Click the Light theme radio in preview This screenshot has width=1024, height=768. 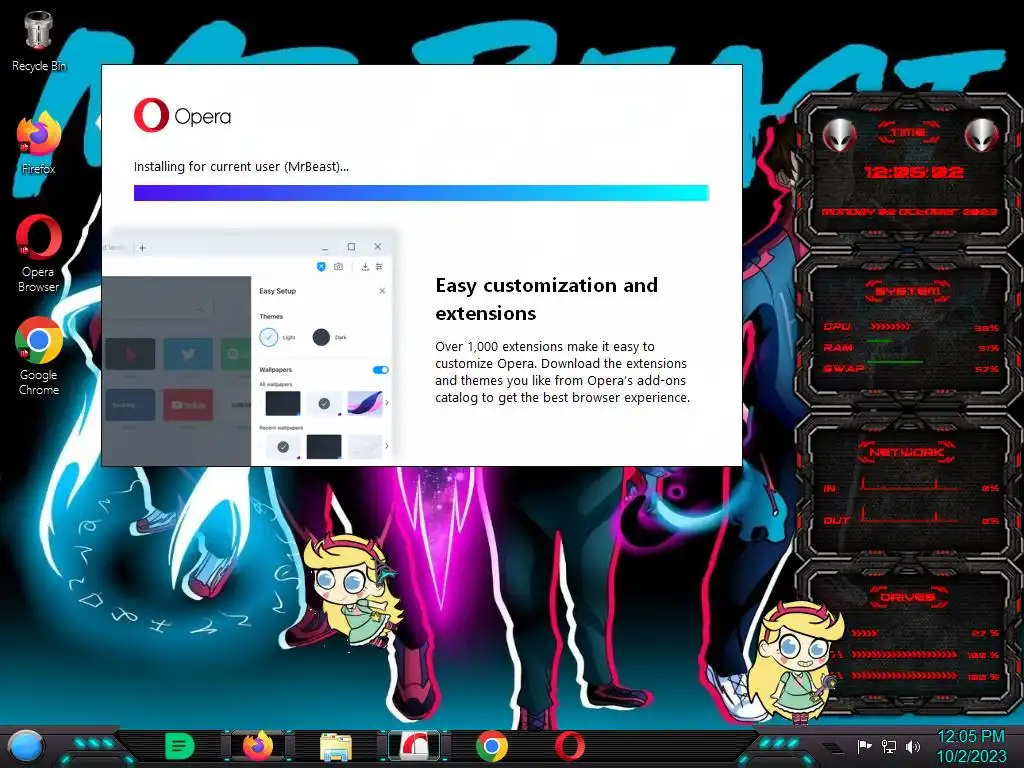coord(268,337)
